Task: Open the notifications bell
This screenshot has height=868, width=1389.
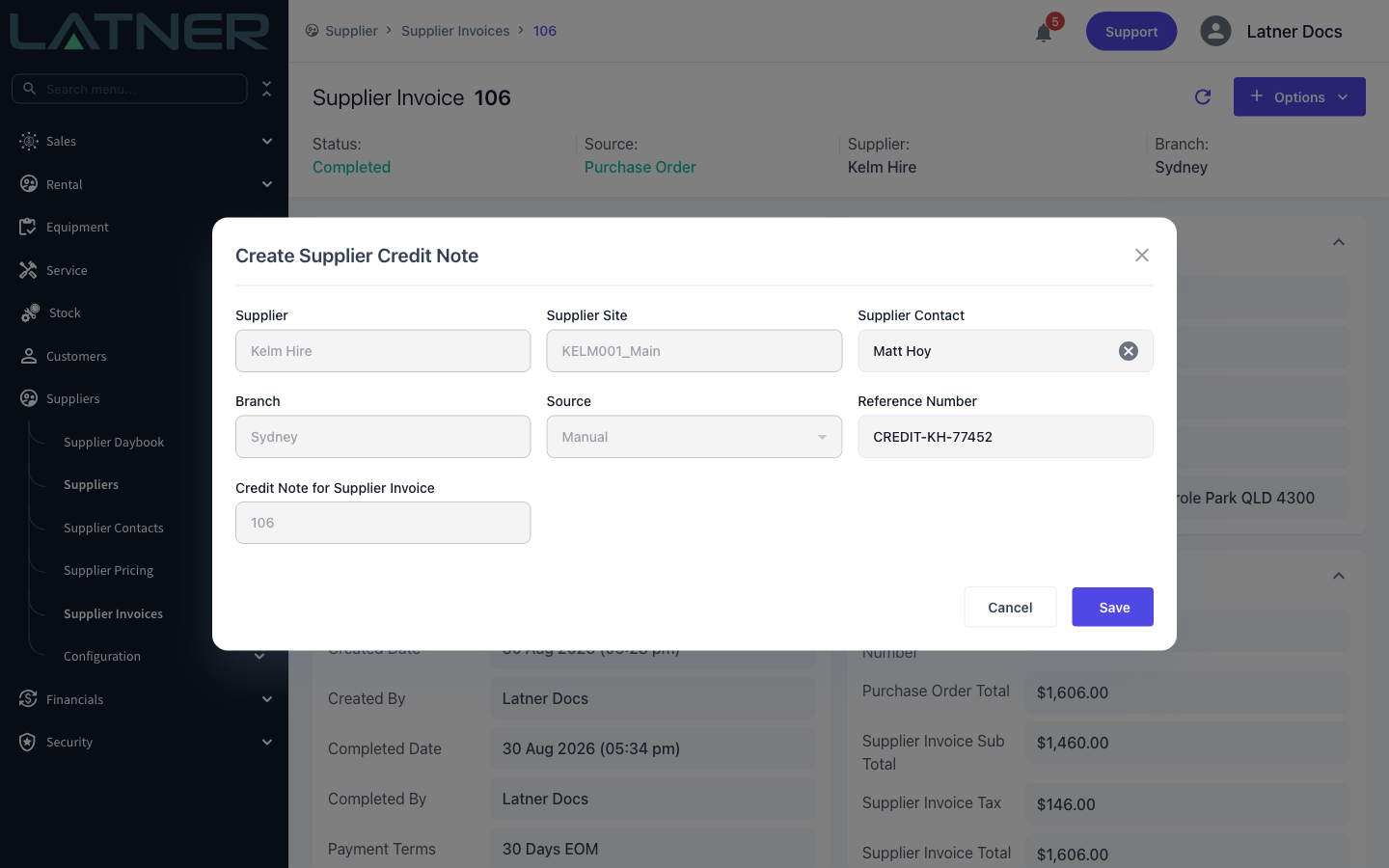Action: tap(1044, 33)
